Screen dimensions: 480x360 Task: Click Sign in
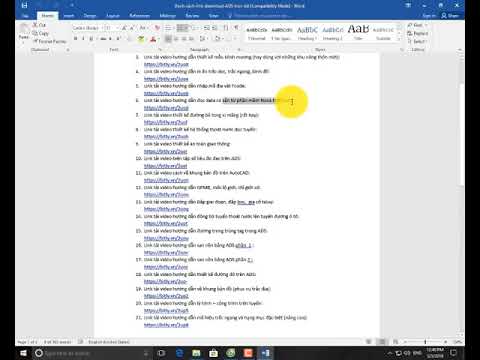429,16
